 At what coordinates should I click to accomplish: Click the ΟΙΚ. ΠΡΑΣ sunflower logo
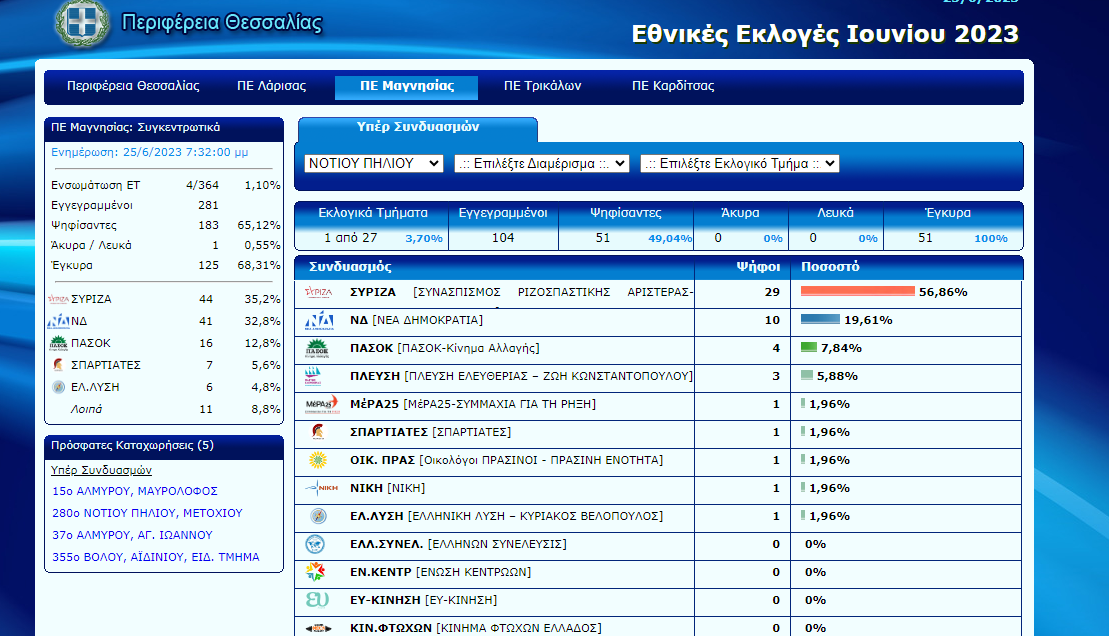(317, 460)
